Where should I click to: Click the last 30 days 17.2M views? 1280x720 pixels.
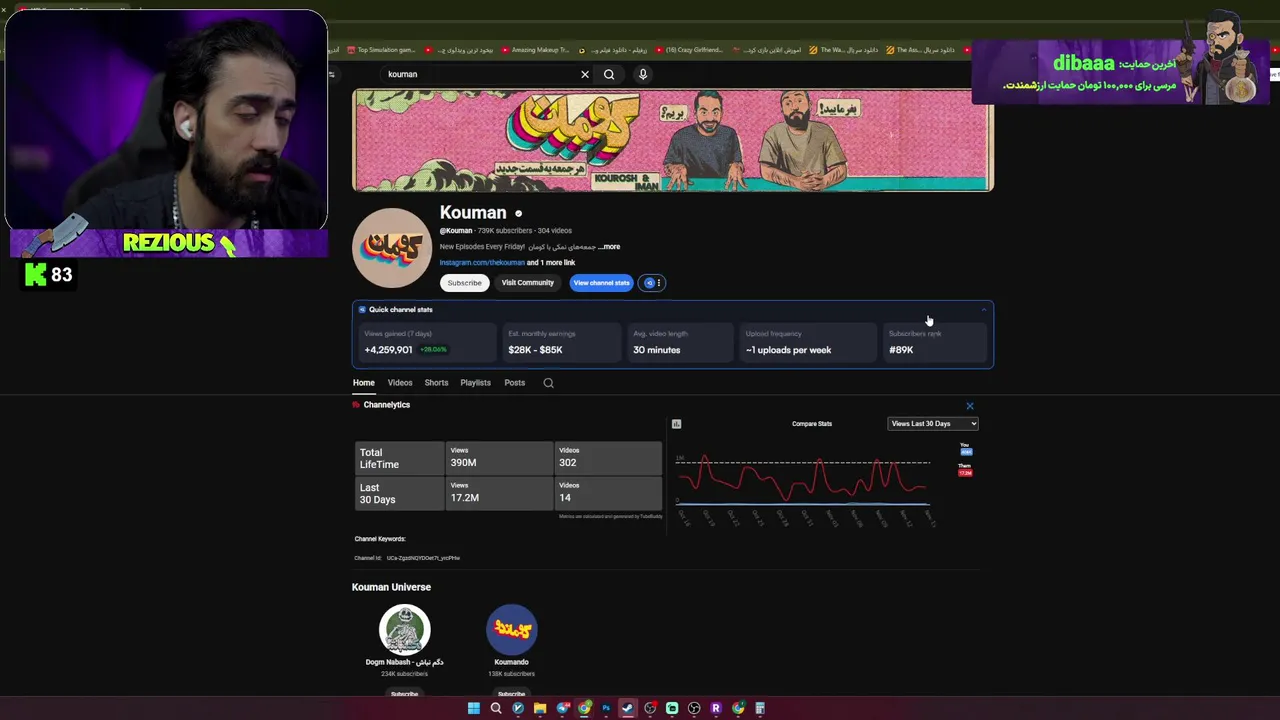click(498, 493)
